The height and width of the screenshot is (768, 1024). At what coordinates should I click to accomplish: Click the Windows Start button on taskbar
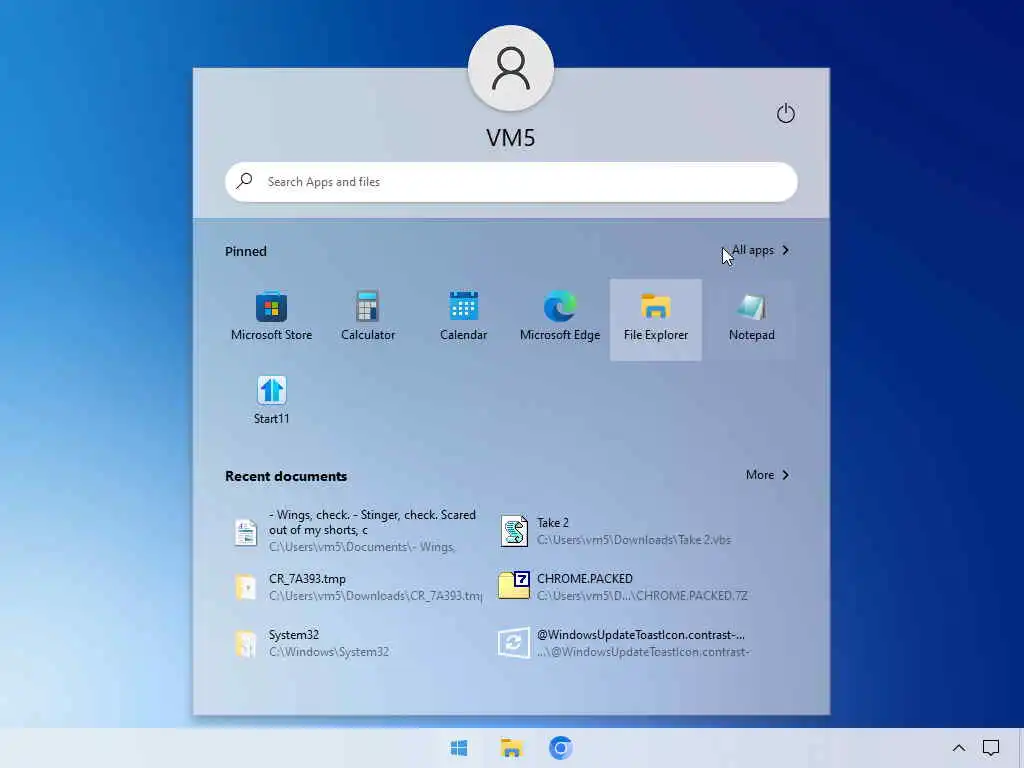459,748
